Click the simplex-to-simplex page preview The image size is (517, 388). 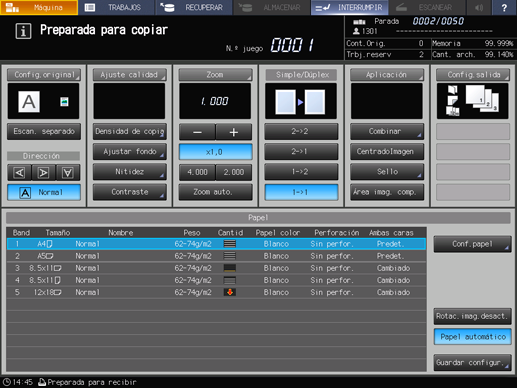(x=301, y=101)
